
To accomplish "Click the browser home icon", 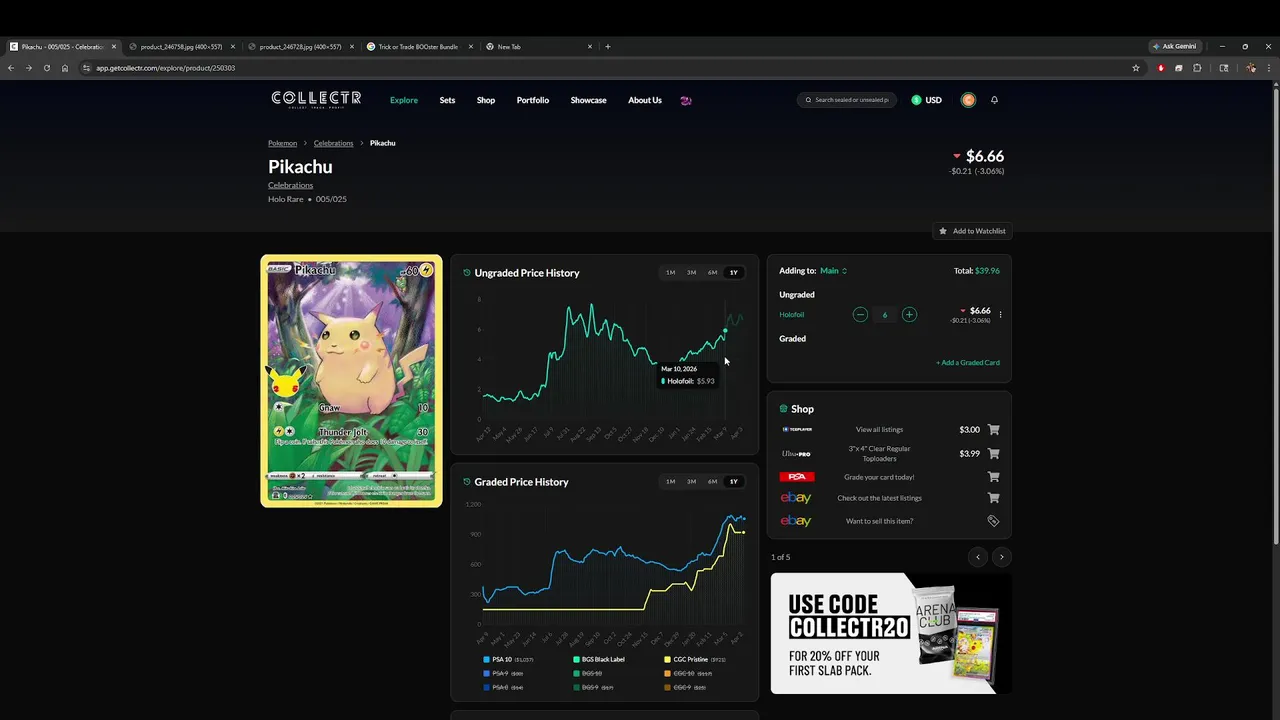I will tap(65, 68).
